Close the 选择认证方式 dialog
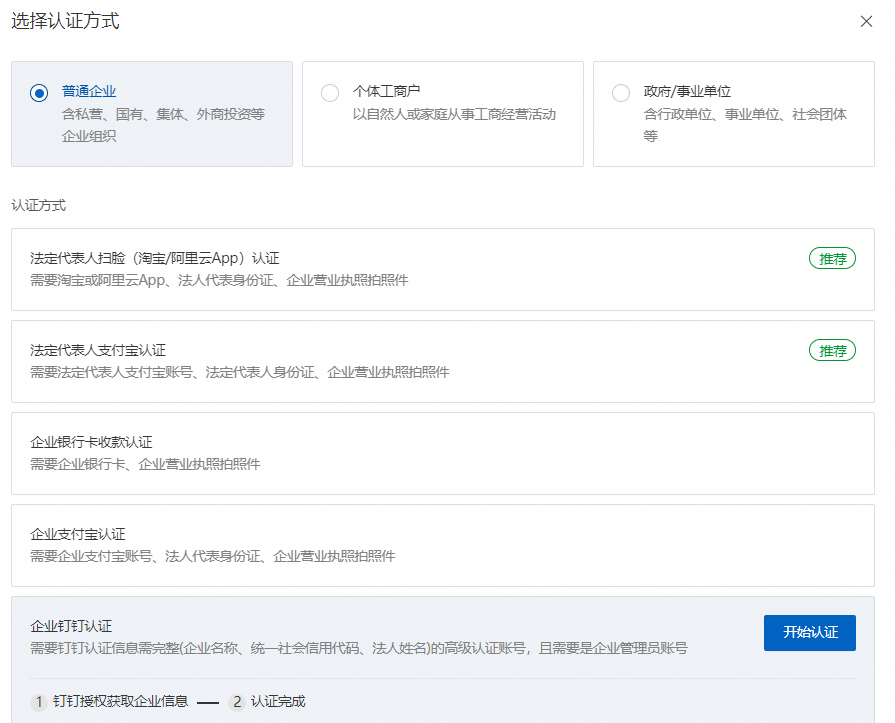The image size is (895, 723). pyautogui.click(x=866, y=22)
